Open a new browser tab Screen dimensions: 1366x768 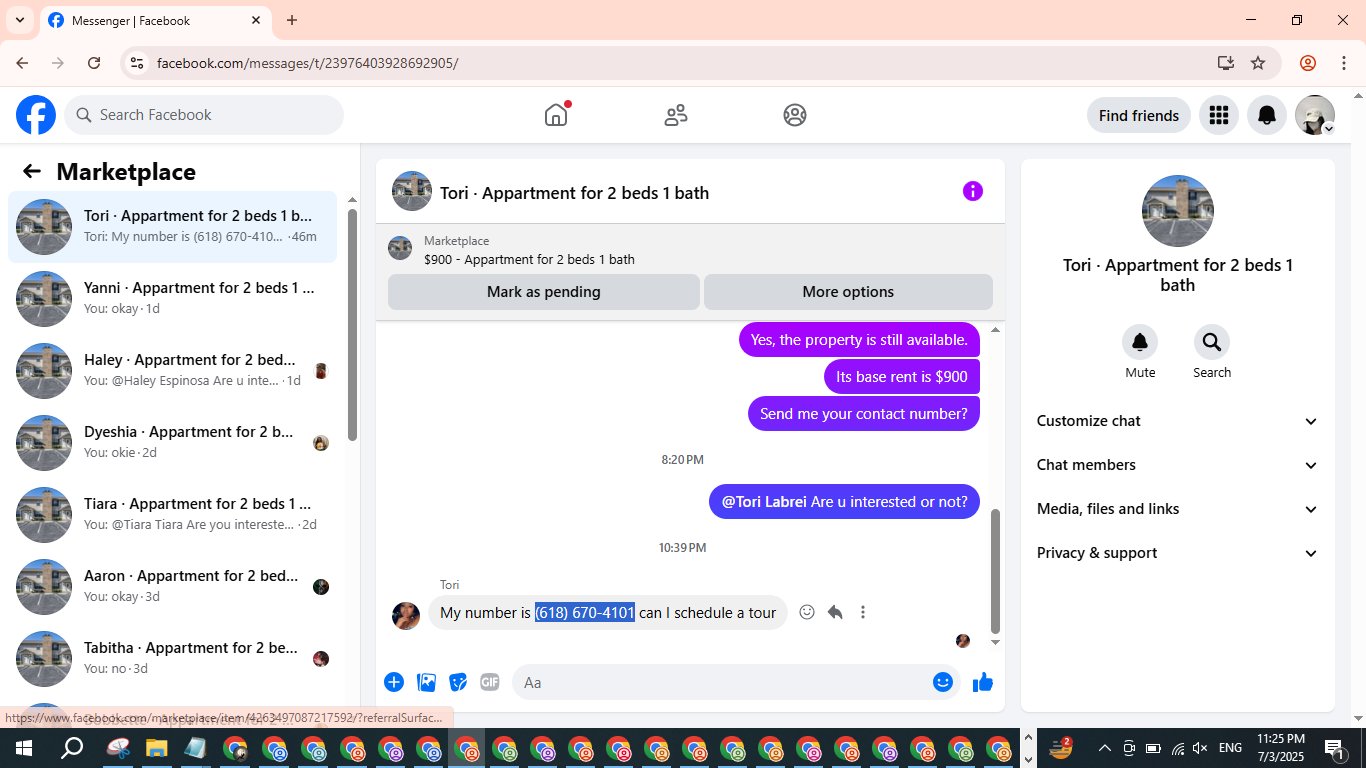(x=292, y=20)
